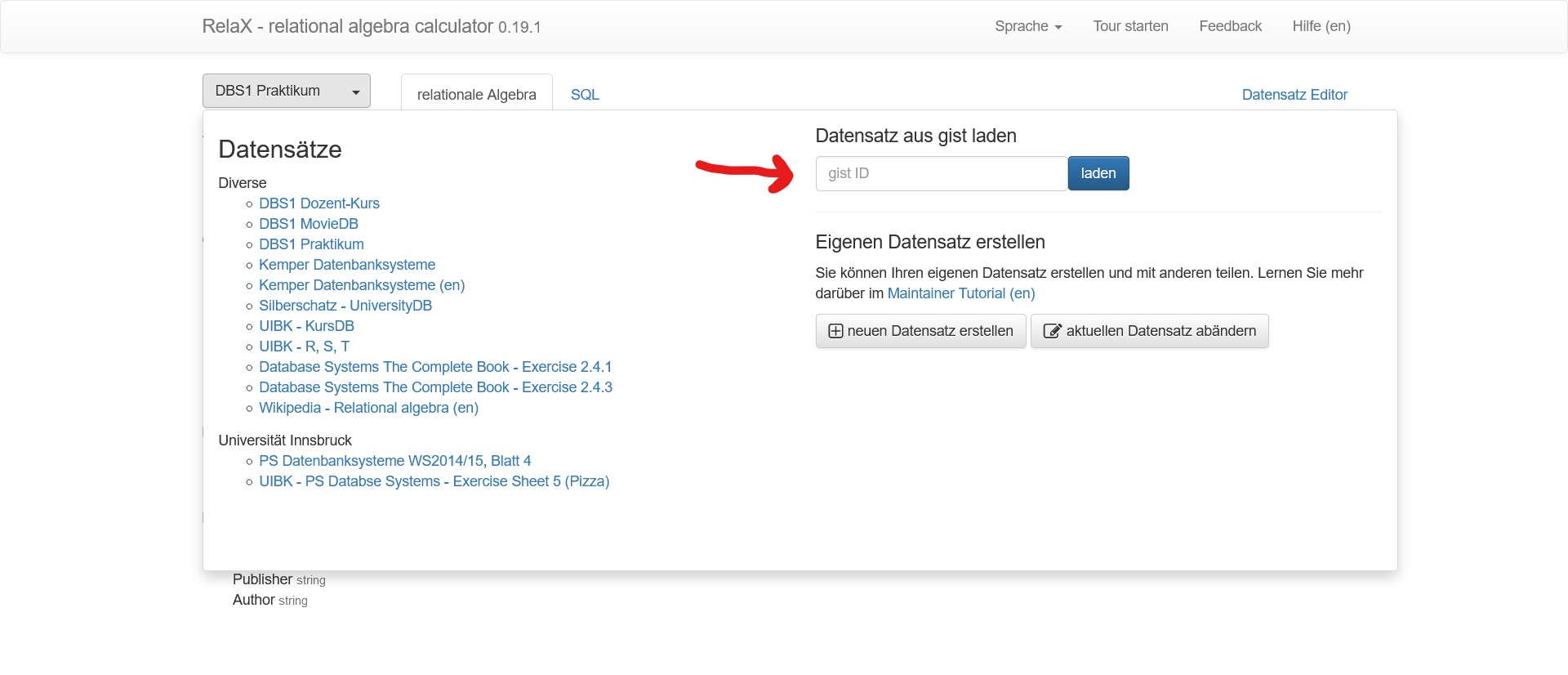The image size is (1568, 675).
Task: Load Silberschatz - UniversityDB dataset
Action: tap(345, 306)
